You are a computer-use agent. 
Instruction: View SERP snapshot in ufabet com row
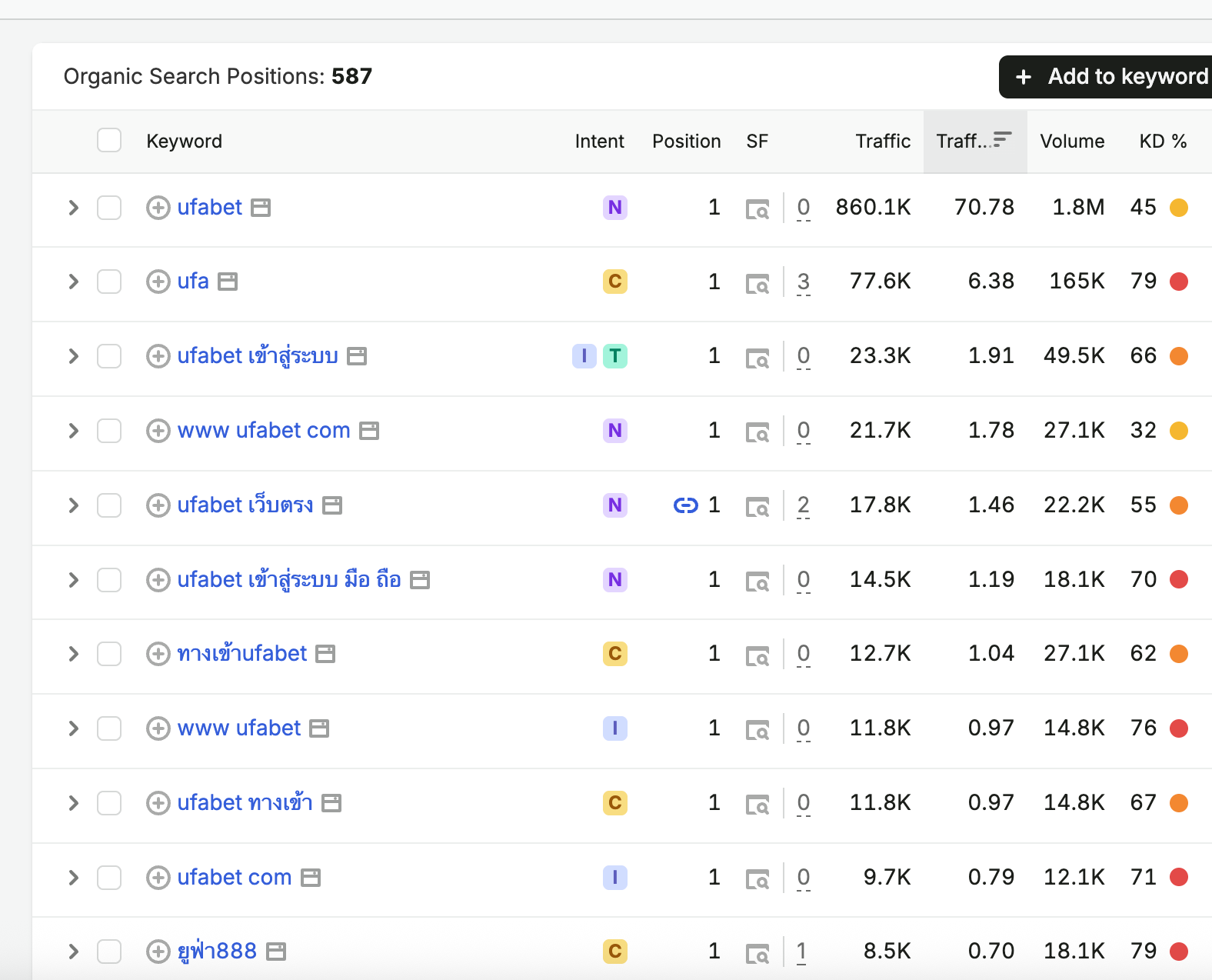pos(757,879)
